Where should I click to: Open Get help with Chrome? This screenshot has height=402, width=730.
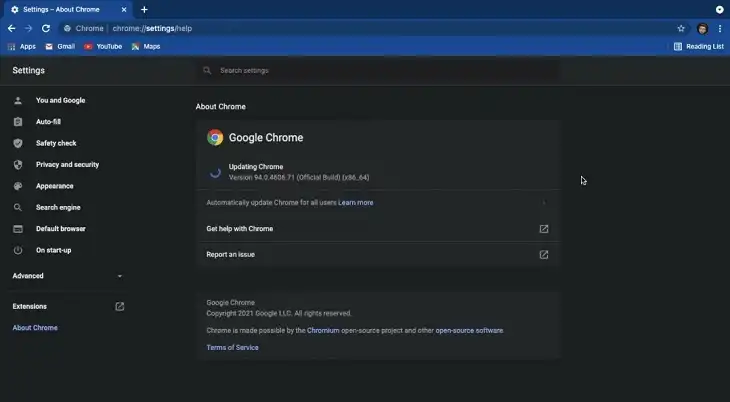378,229
